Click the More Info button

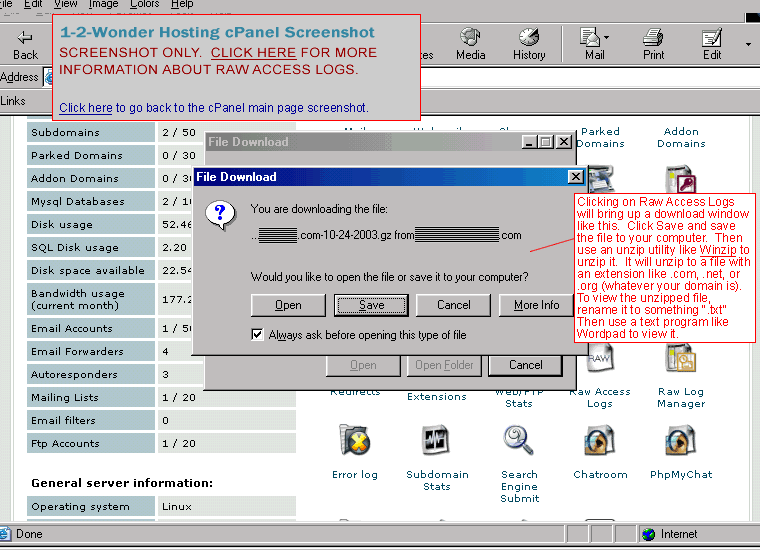coord(536,305)
